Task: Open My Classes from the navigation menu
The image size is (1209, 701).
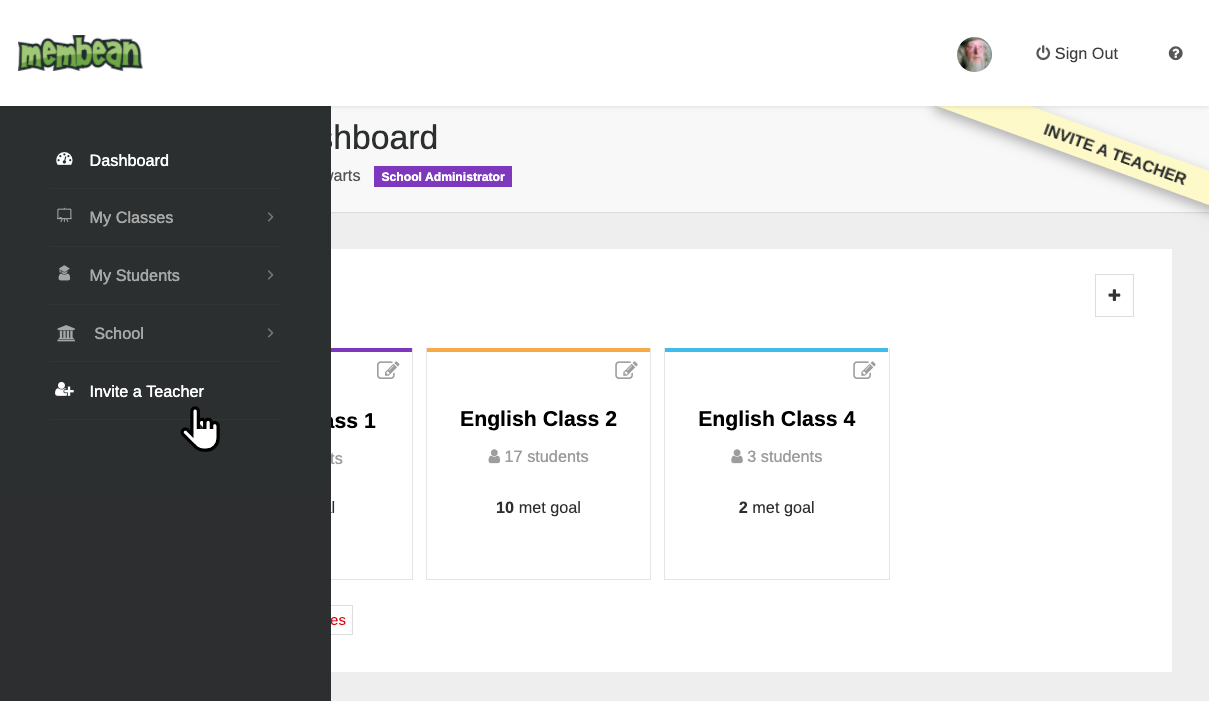Action: 131,216
